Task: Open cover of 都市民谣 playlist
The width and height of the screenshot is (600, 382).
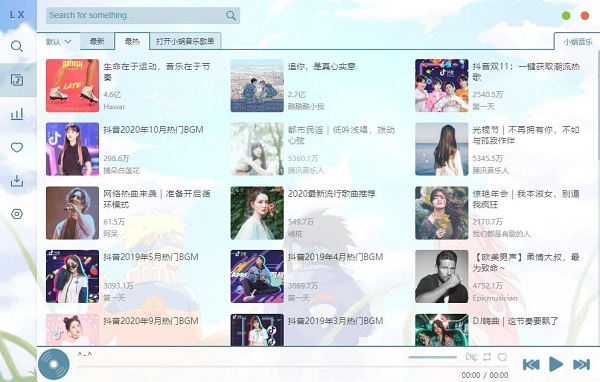Action: click(257, 149)
